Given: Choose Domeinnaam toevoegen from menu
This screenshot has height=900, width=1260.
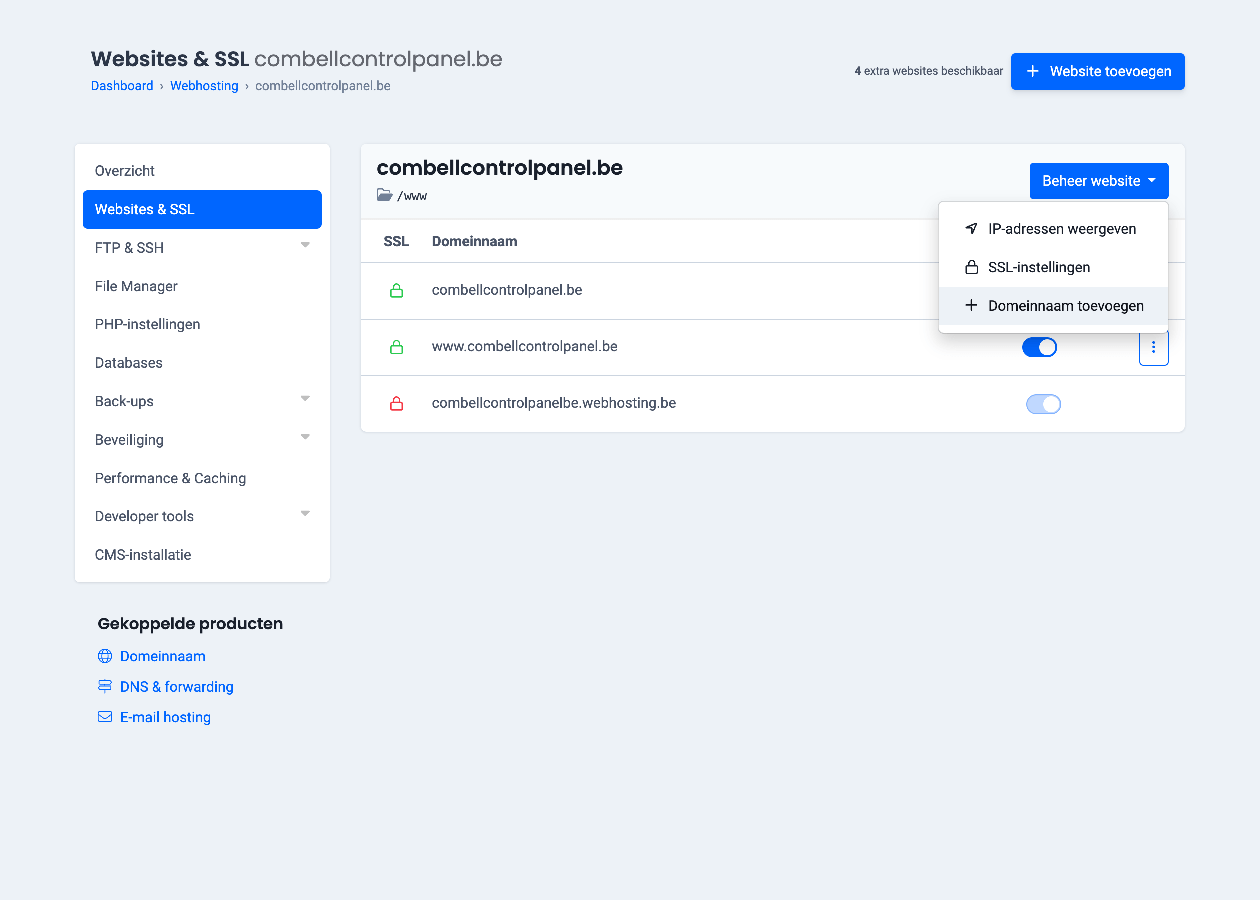Looking at the screenshot, I should point(1053,306).
